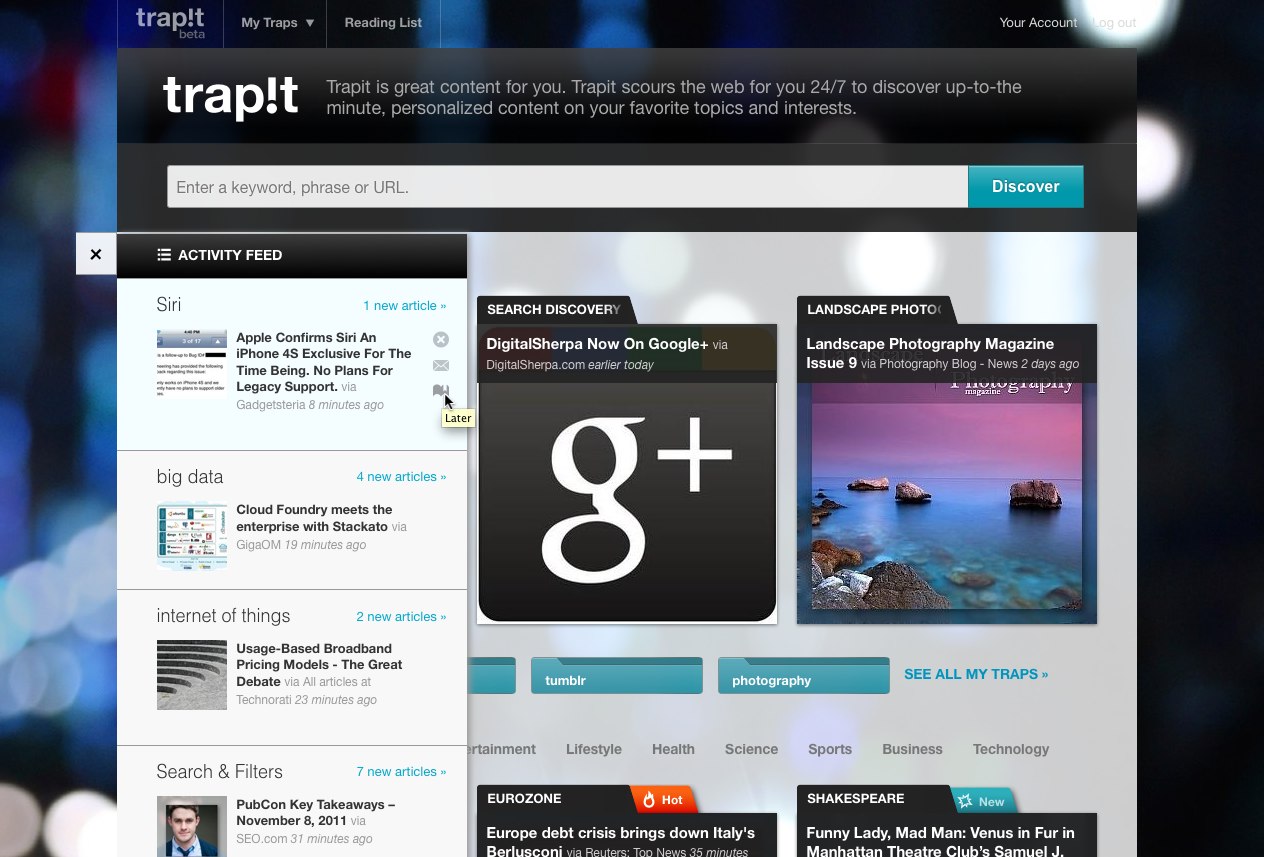Email the Siri article via envelope icon
The image size is (1264, 857).
tap(441, 365)
